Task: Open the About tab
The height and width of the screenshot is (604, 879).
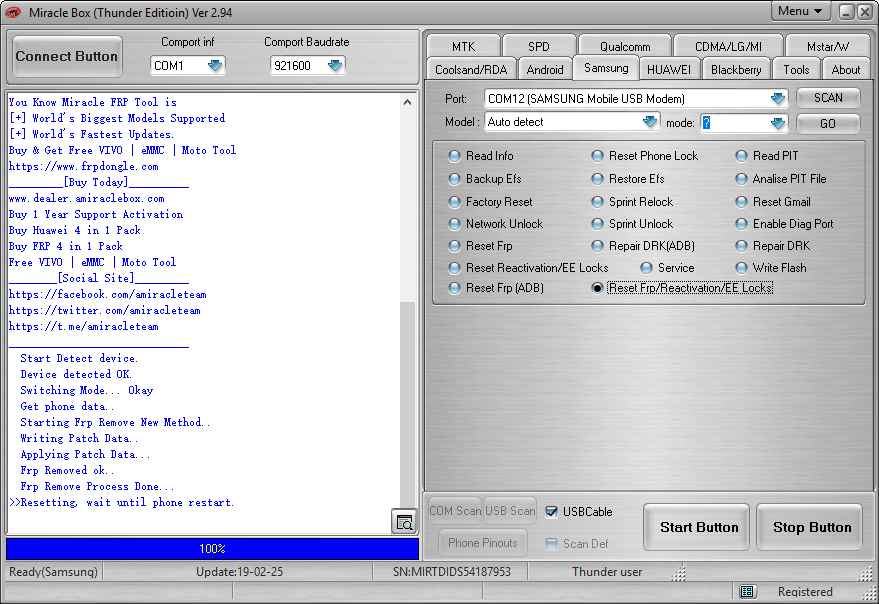Action: (x=845, y=70)
